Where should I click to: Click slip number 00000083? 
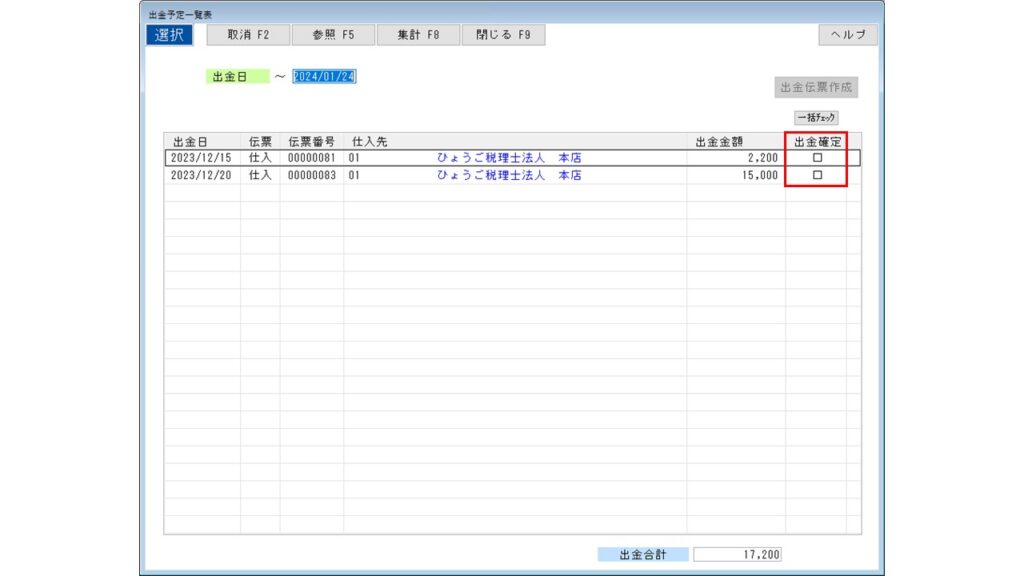[312, 175]
